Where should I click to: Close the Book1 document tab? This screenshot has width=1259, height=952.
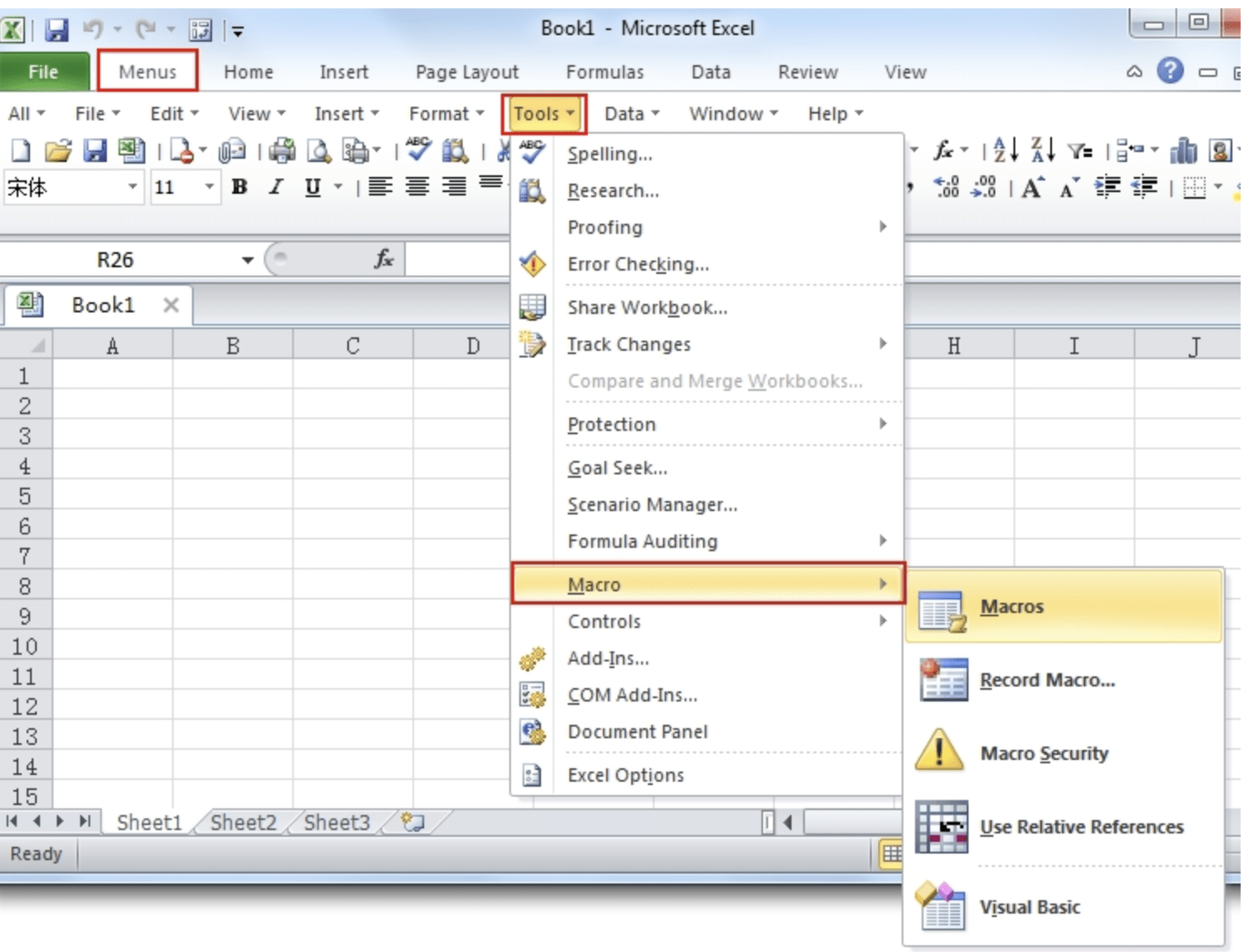171,305
